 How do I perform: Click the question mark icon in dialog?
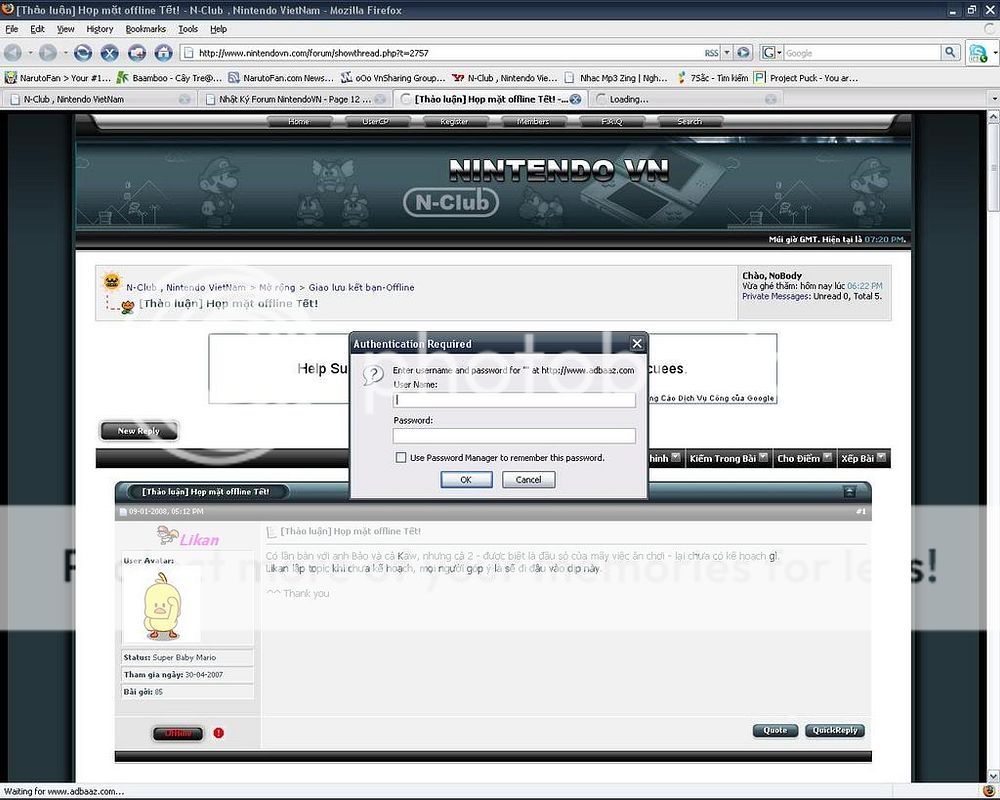pyautogui.click(x=372, y=375)
